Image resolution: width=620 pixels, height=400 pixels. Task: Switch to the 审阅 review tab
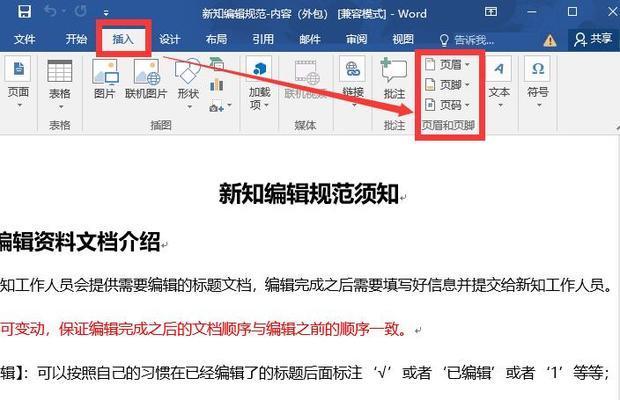(356, 39)
